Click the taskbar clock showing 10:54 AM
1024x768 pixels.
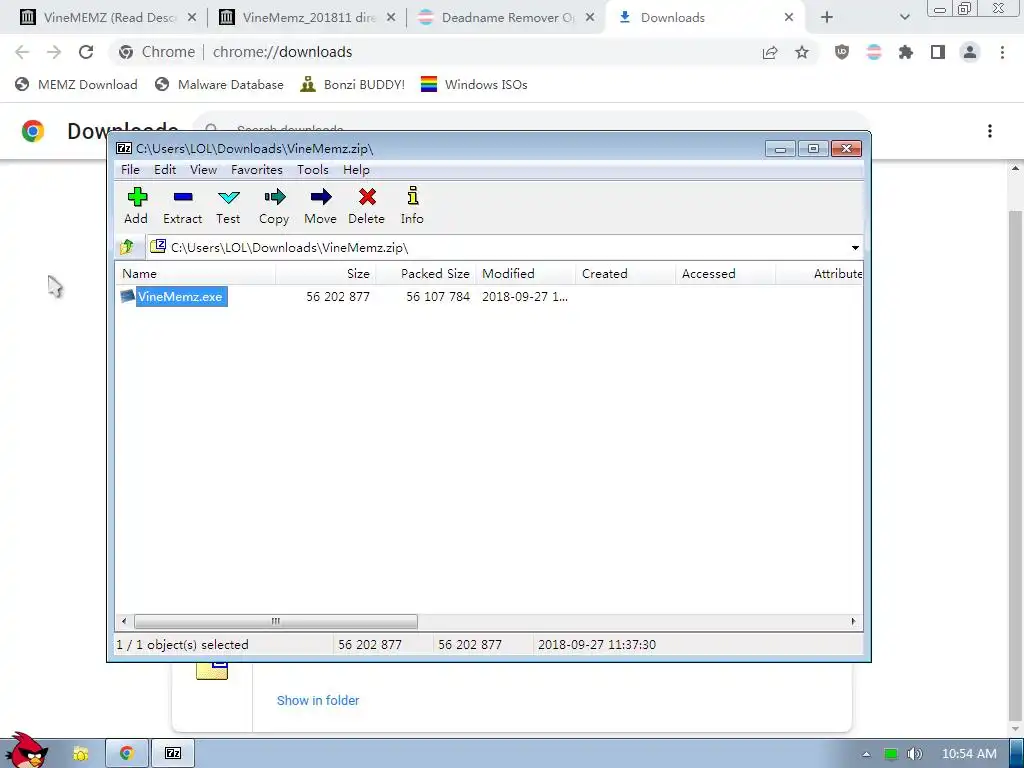pyautogui.click(x=969, y=754)
